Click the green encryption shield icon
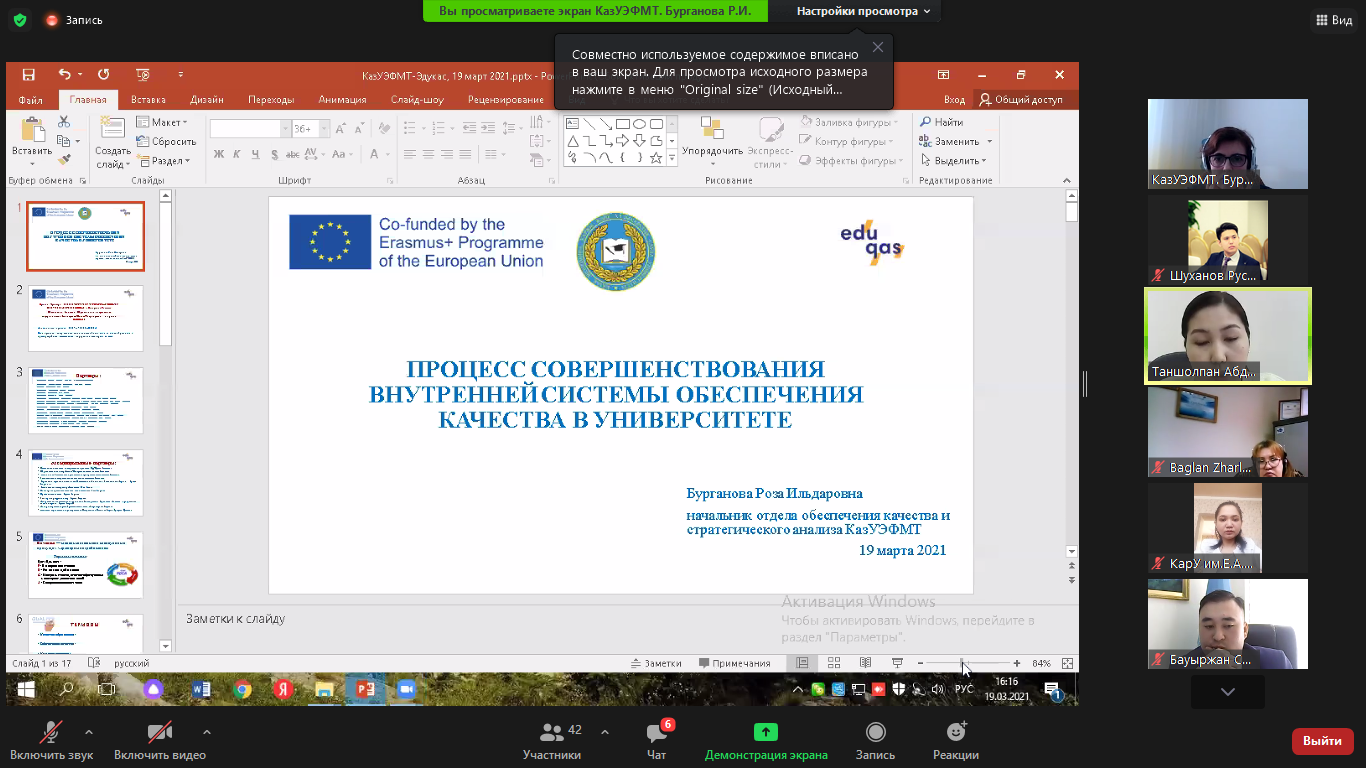This screenshot has width=1366, height=768. point(20,20)
